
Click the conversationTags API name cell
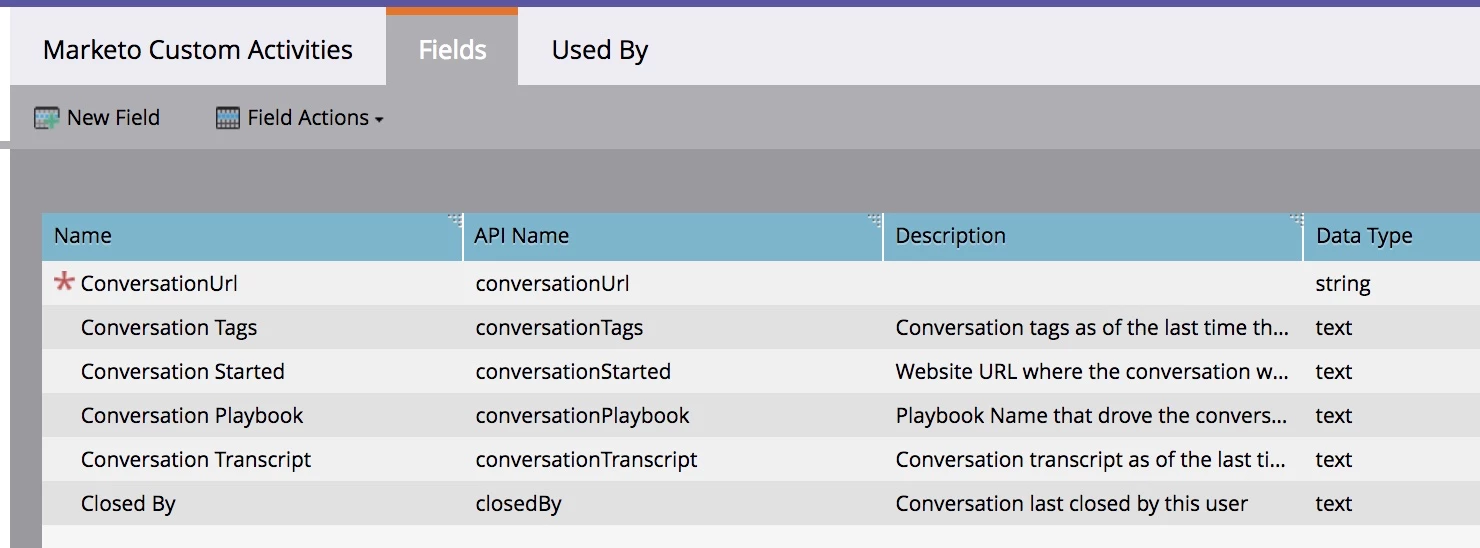[x=559, y=328]
